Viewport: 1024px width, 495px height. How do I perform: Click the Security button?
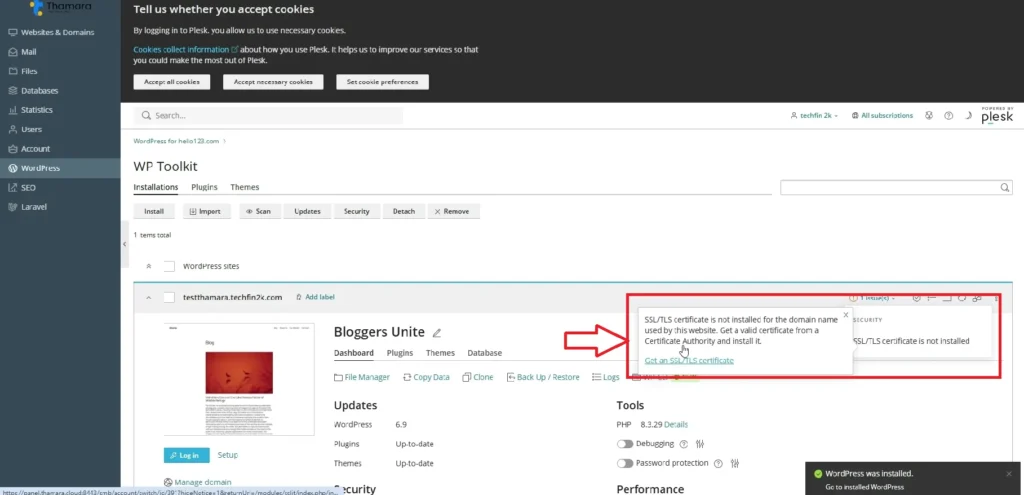coord(357,212)
